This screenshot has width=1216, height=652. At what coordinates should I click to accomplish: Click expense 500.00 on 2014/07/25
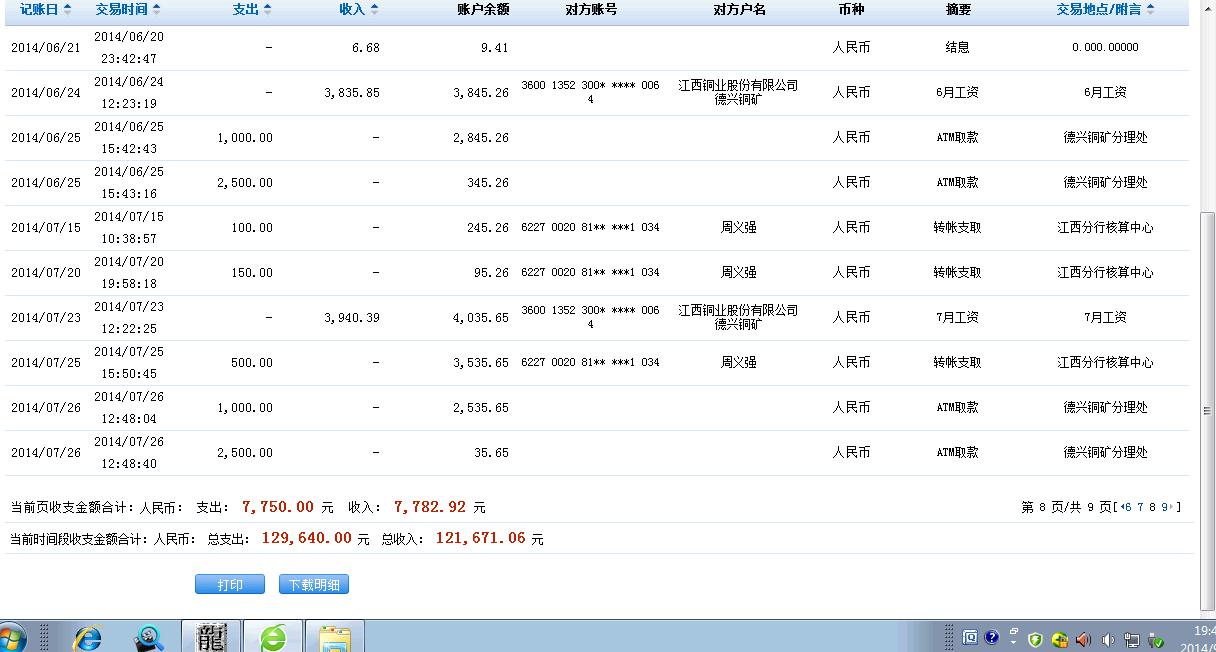[x=251, y=363]
